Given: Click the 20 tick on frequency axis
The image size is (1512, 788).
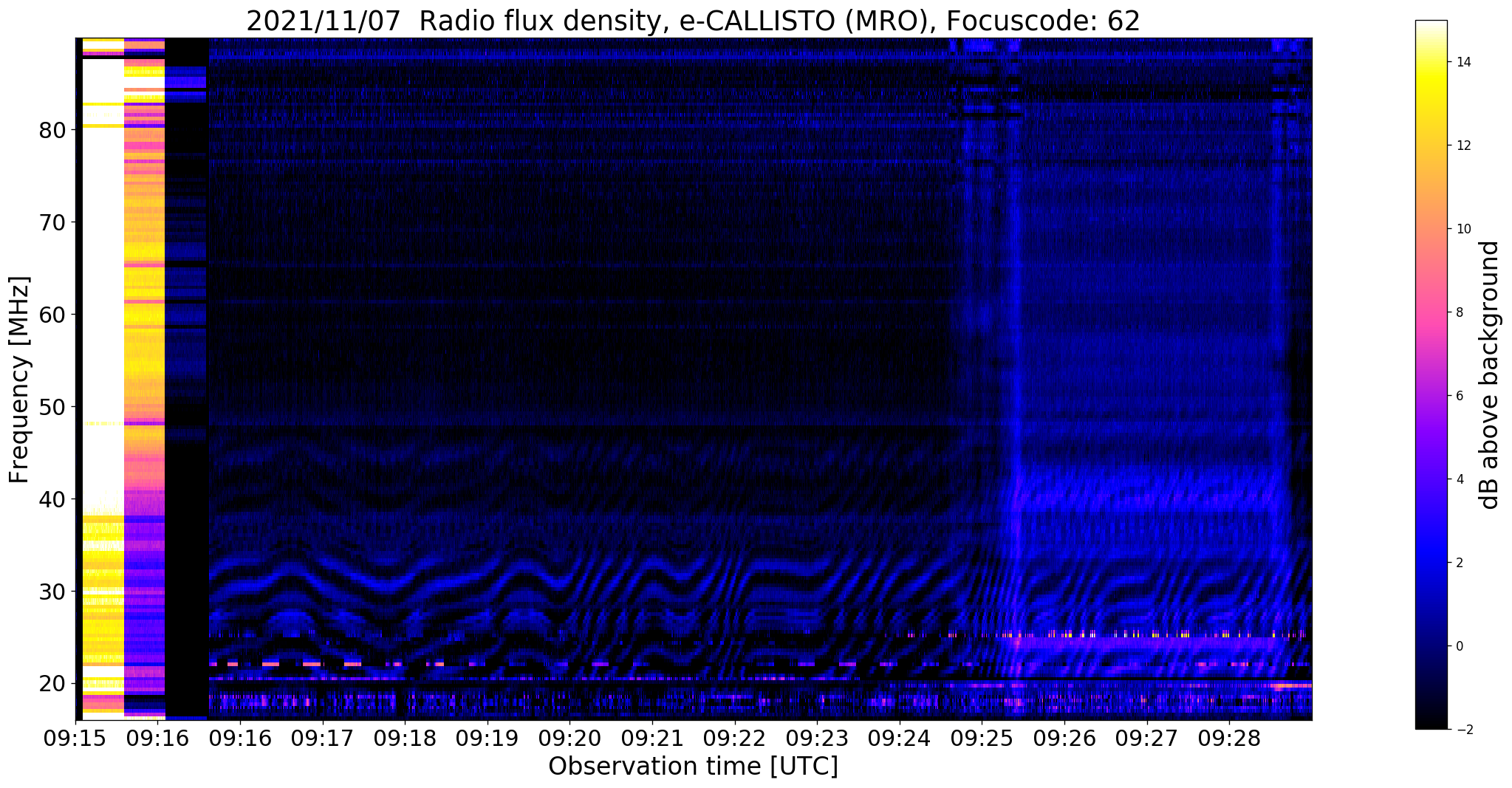Looking at the screenshot, I should click(x=52, y=684).
